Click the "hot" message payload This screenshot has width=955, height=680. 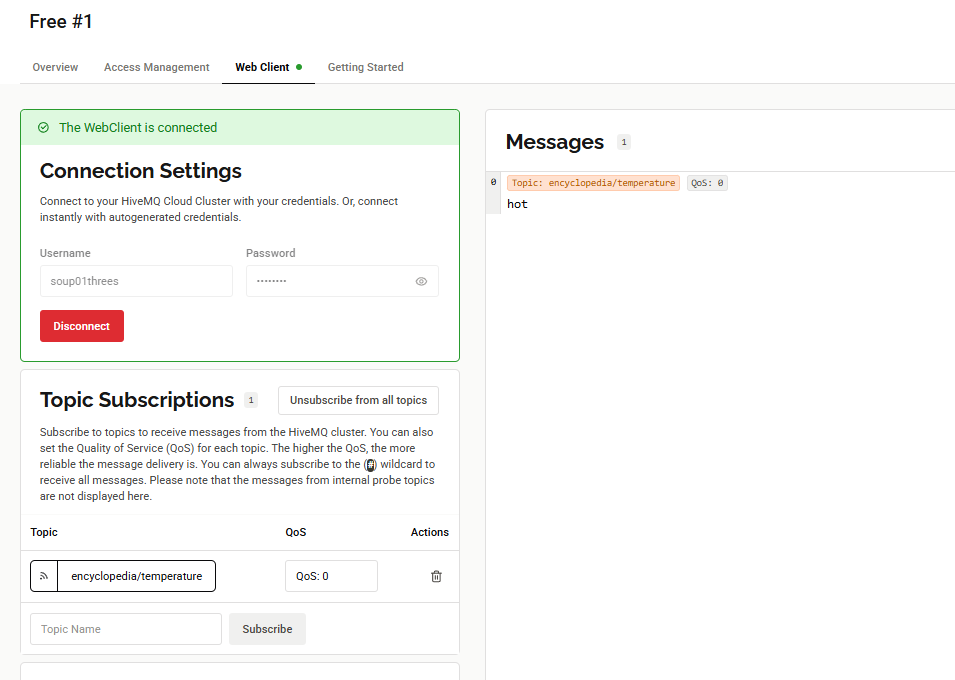[x=517, y=204]
